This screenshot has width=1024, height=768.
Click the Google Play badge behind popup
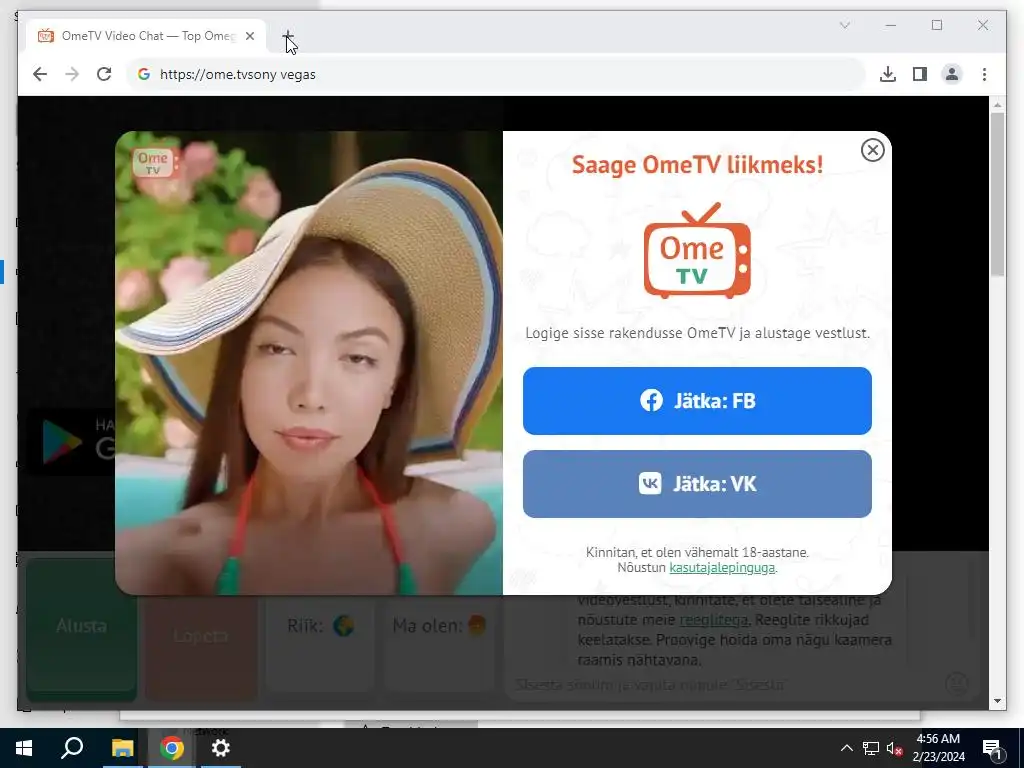point(70,442)
